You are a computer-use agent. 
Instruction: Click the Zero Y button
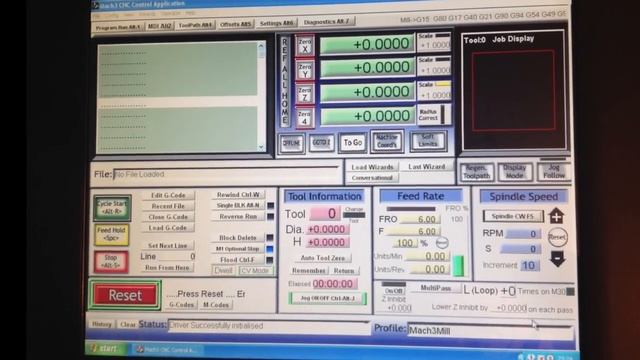[305, 70]
